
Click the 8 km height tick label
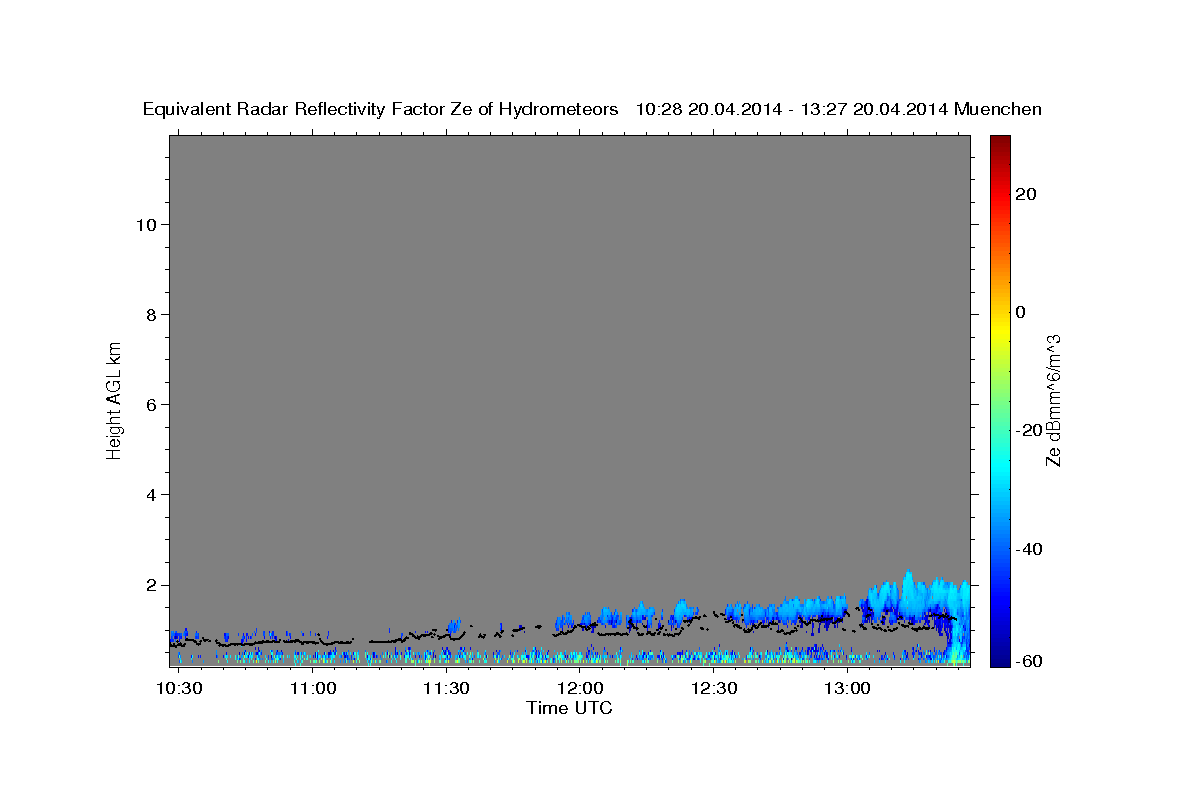[x=151, y=315]
